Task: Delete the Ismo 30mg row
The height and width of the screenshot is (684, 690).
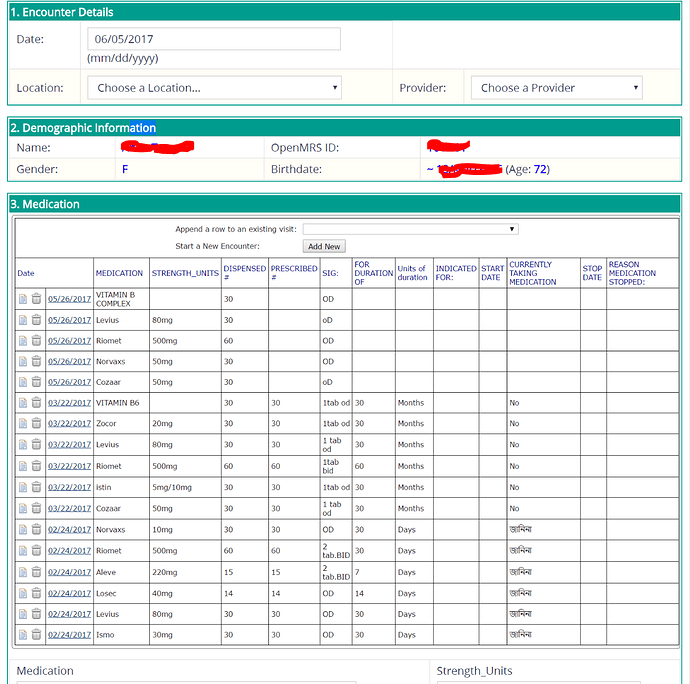Action: pos(37,634)
